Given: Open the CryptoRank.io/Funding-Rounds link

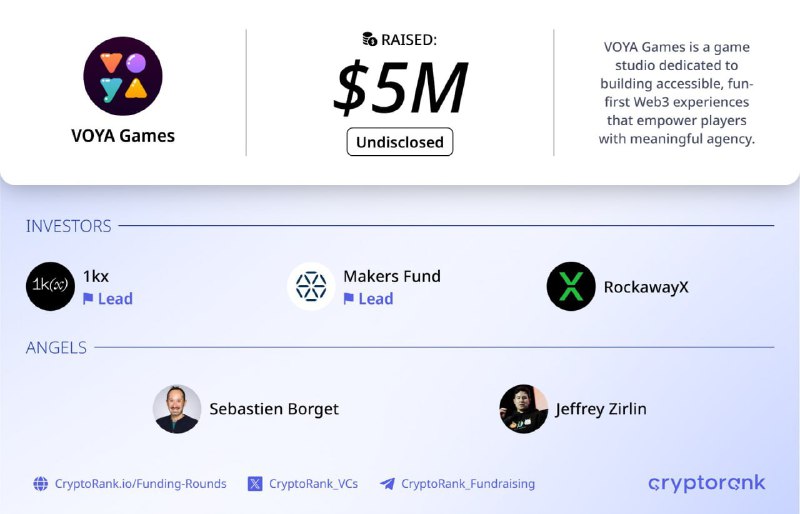Looking at the screenshot, I should (x=140, y=483).
